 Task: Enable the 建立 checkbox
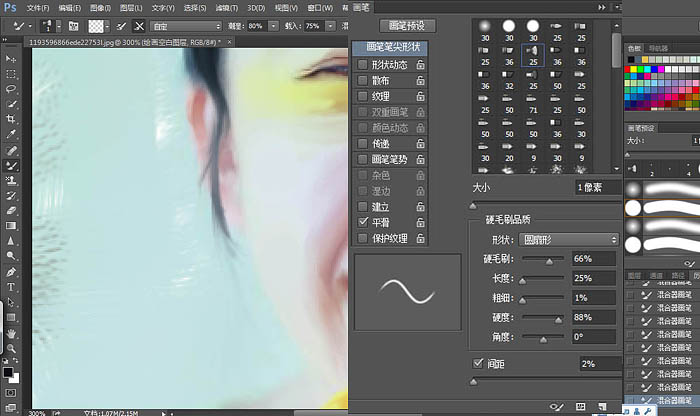click(x=362, y=207)
